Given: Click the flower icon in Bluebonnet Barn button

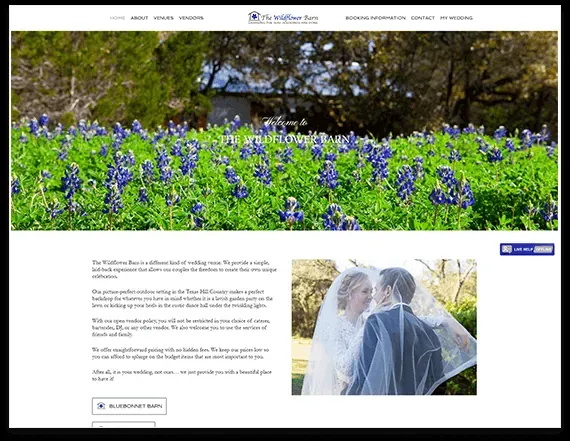Looking at the screenshot, I should (x=101, y=406).
